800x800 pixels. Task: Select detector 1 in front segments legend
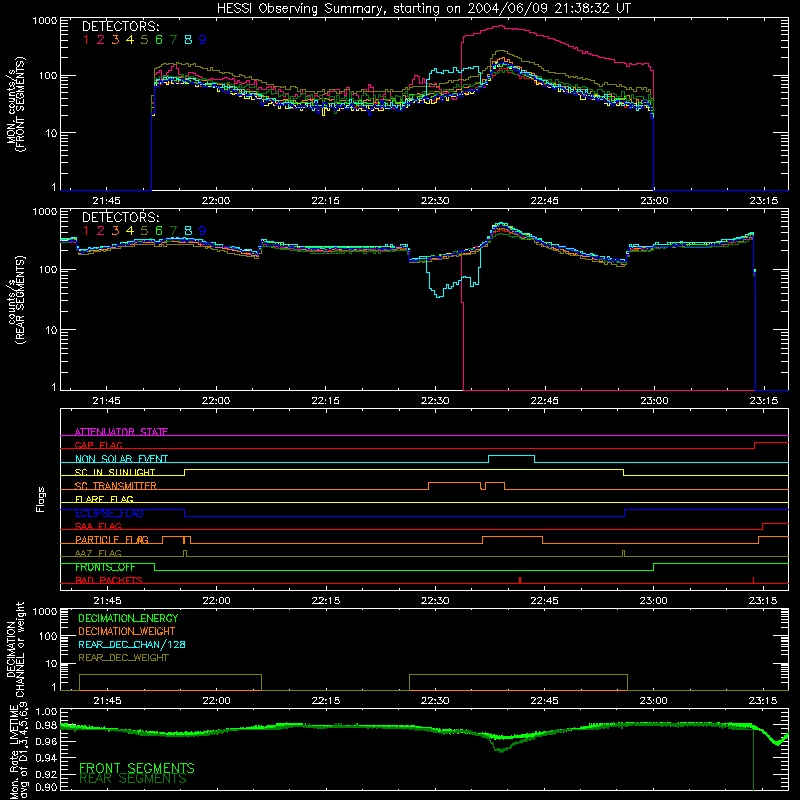(86, 40)
